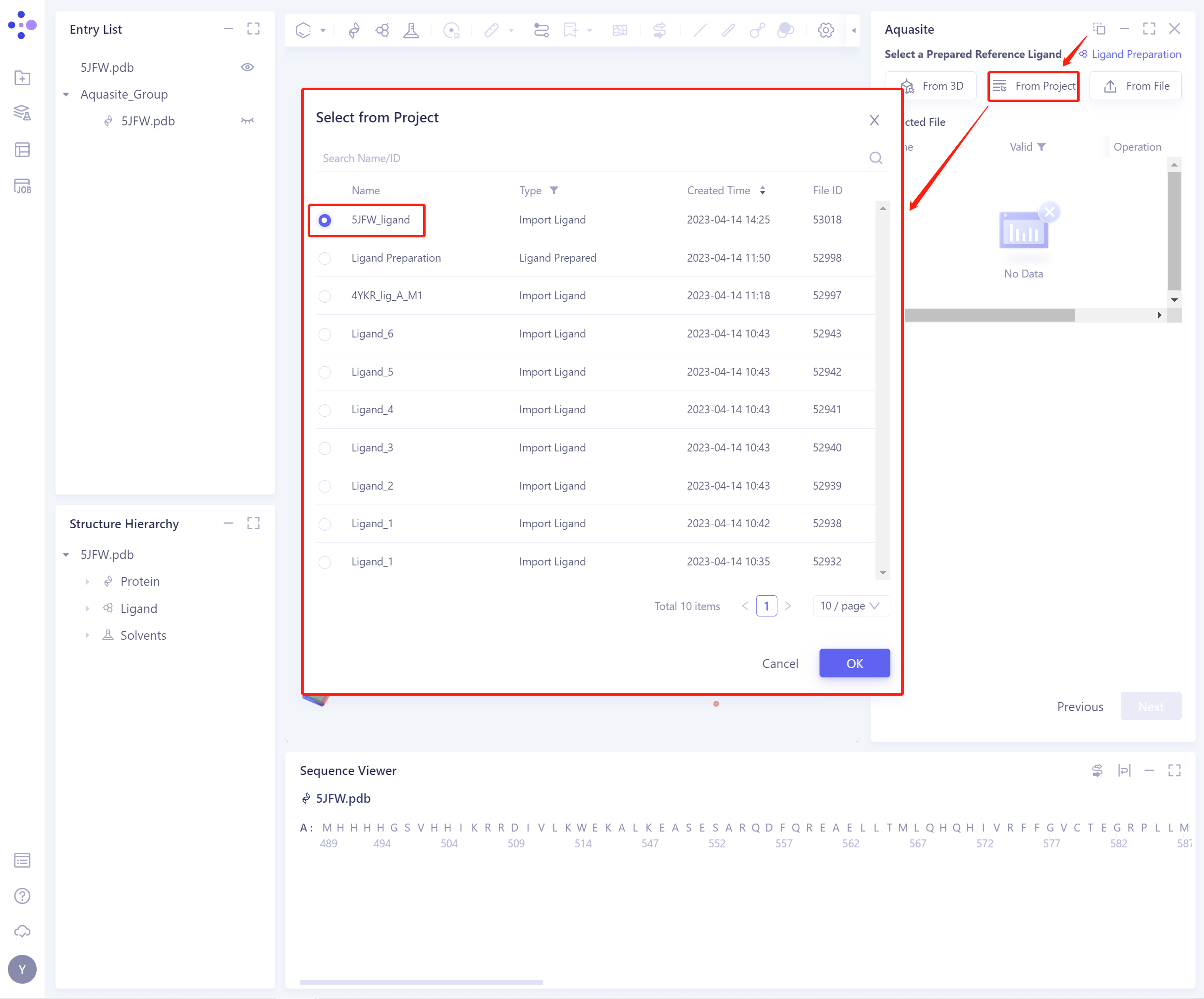Screen dimensions: 1204x999
Task: Open the measurement ruler tool
Action: pos(492,30)
